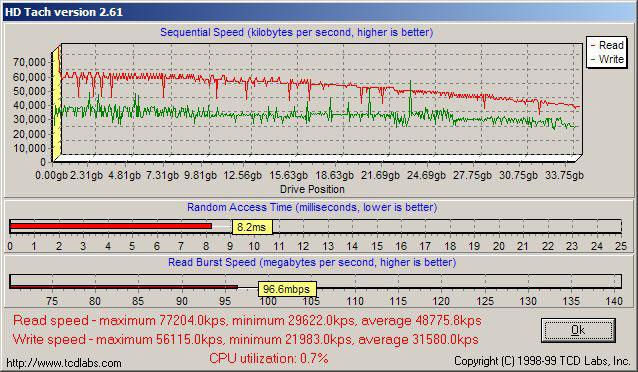638x372 pixels.
Task: Click the 25 mark on access time scale
Action: tap(621, 246)
